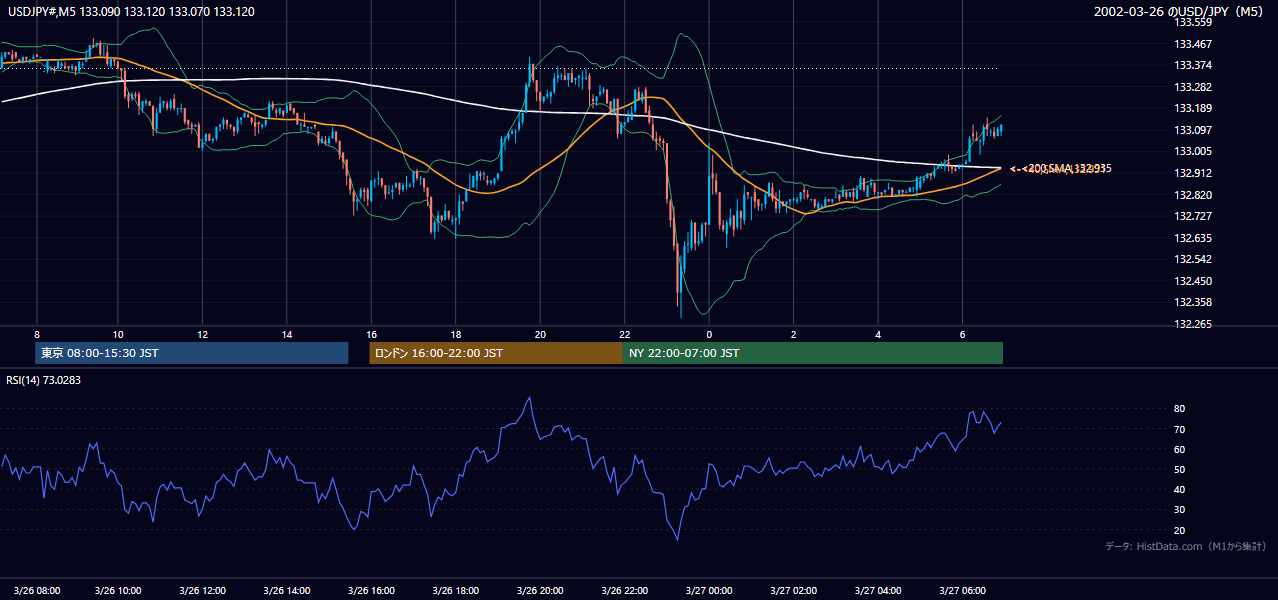Screen dimensions: 1278x600
Task: Select the 東京 08:00-15:30 JST session bar
Action: (191, 353)
